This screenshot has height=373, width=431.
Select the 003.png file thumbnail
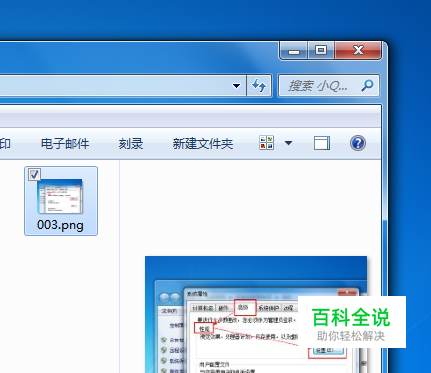[x=60, y=196]
